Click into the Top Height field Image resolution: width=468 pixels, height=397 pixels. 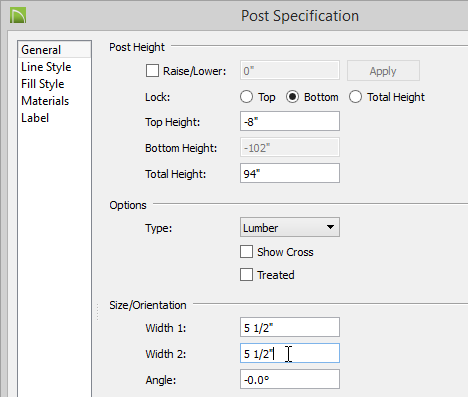(290, 121)
